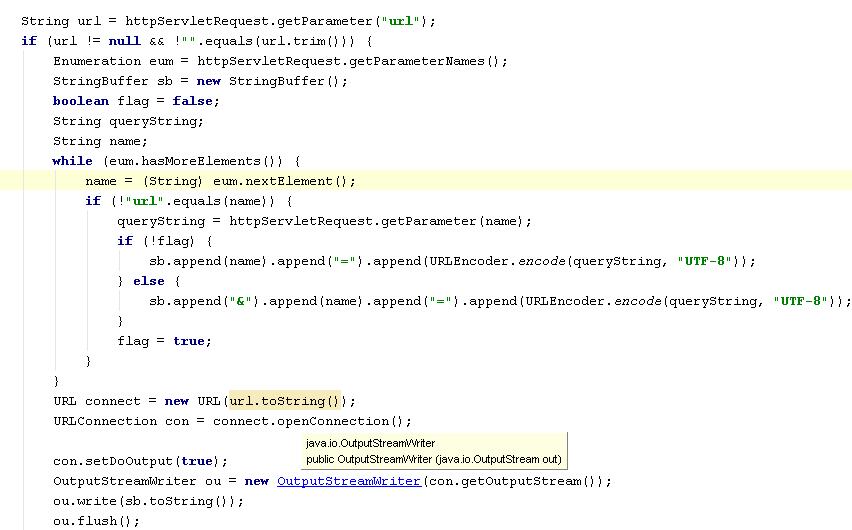Image resolution: width=852 pixels, height=530 pixels.
Task: Click the 'ou.write(sb.toString());' line
Action: (x=148, y=501)
